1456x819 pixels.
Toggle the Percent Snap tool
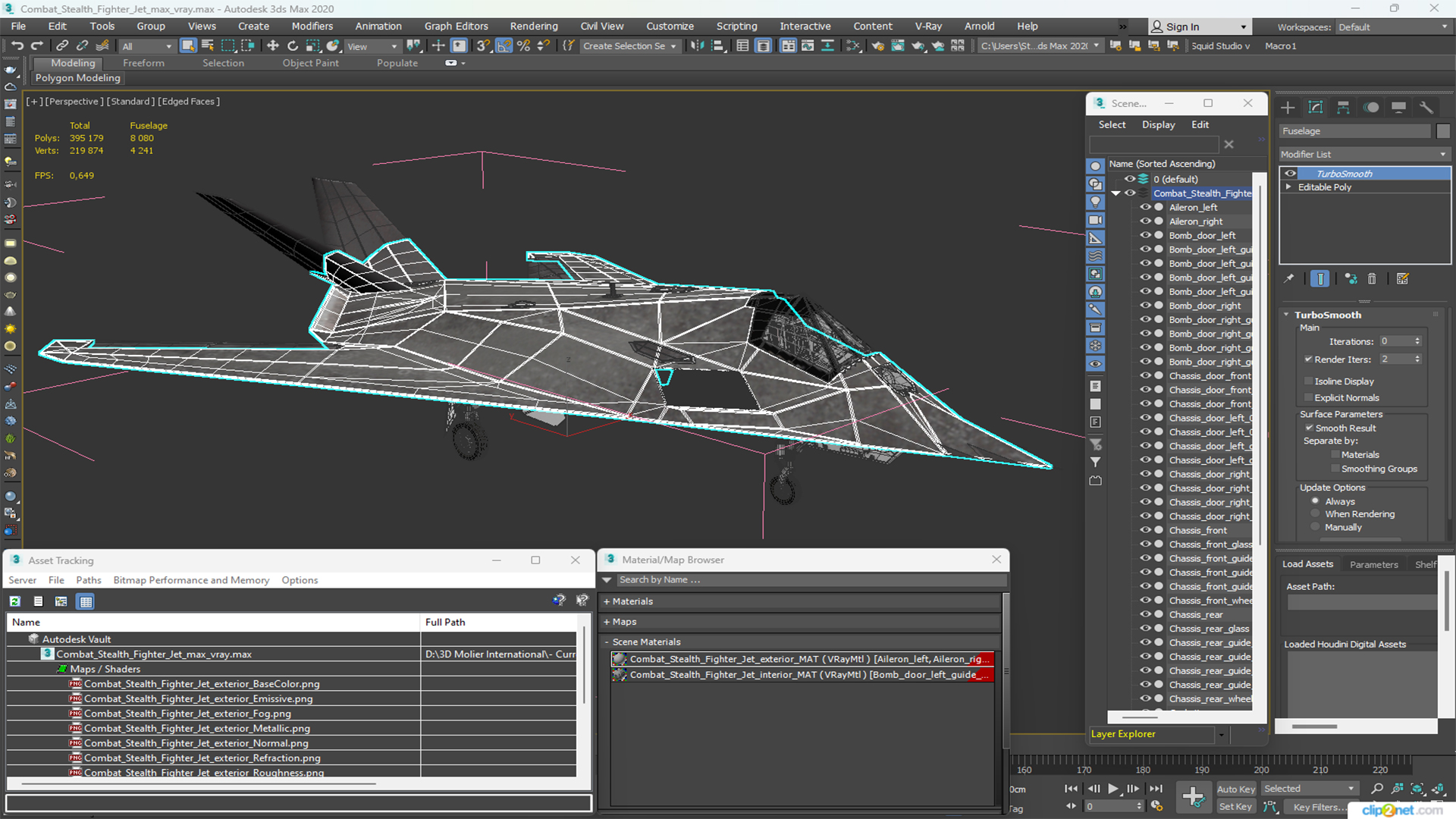coord(523,45)
